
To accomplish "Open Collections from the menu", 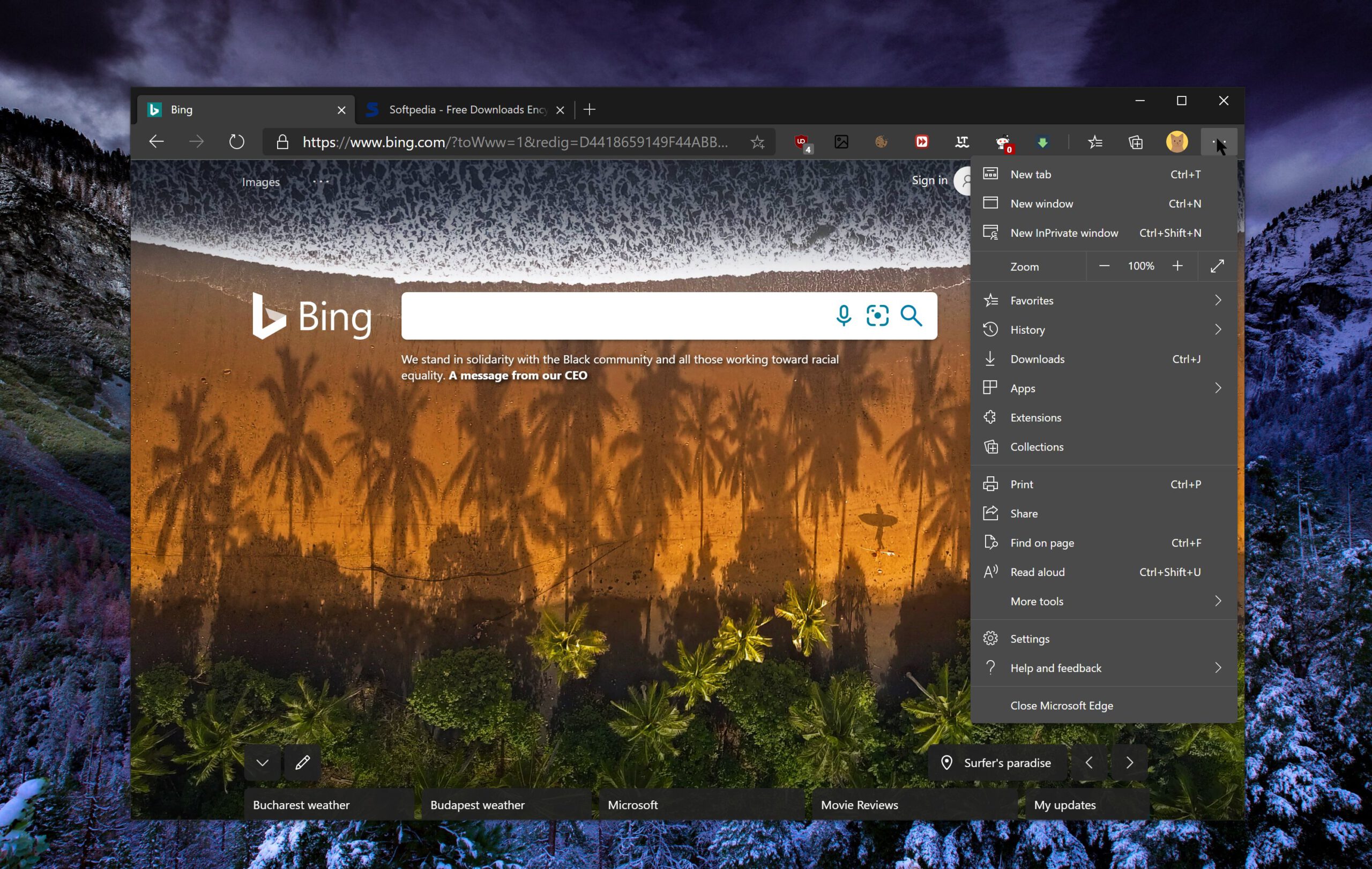I will point(1103,447).
